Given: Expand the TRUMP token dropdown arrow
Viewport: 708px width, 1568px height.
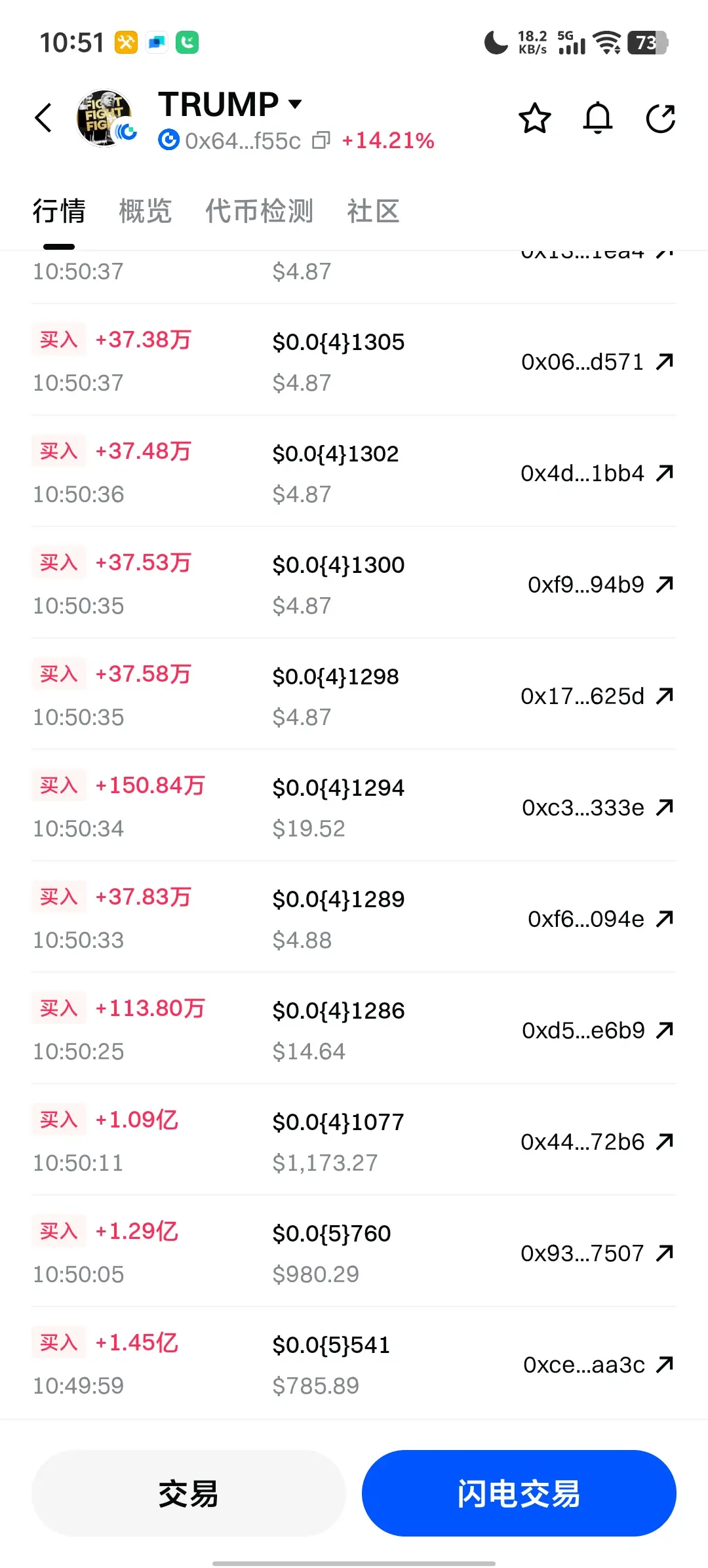Looking at the screenshot, I should [x=296, y=104].
